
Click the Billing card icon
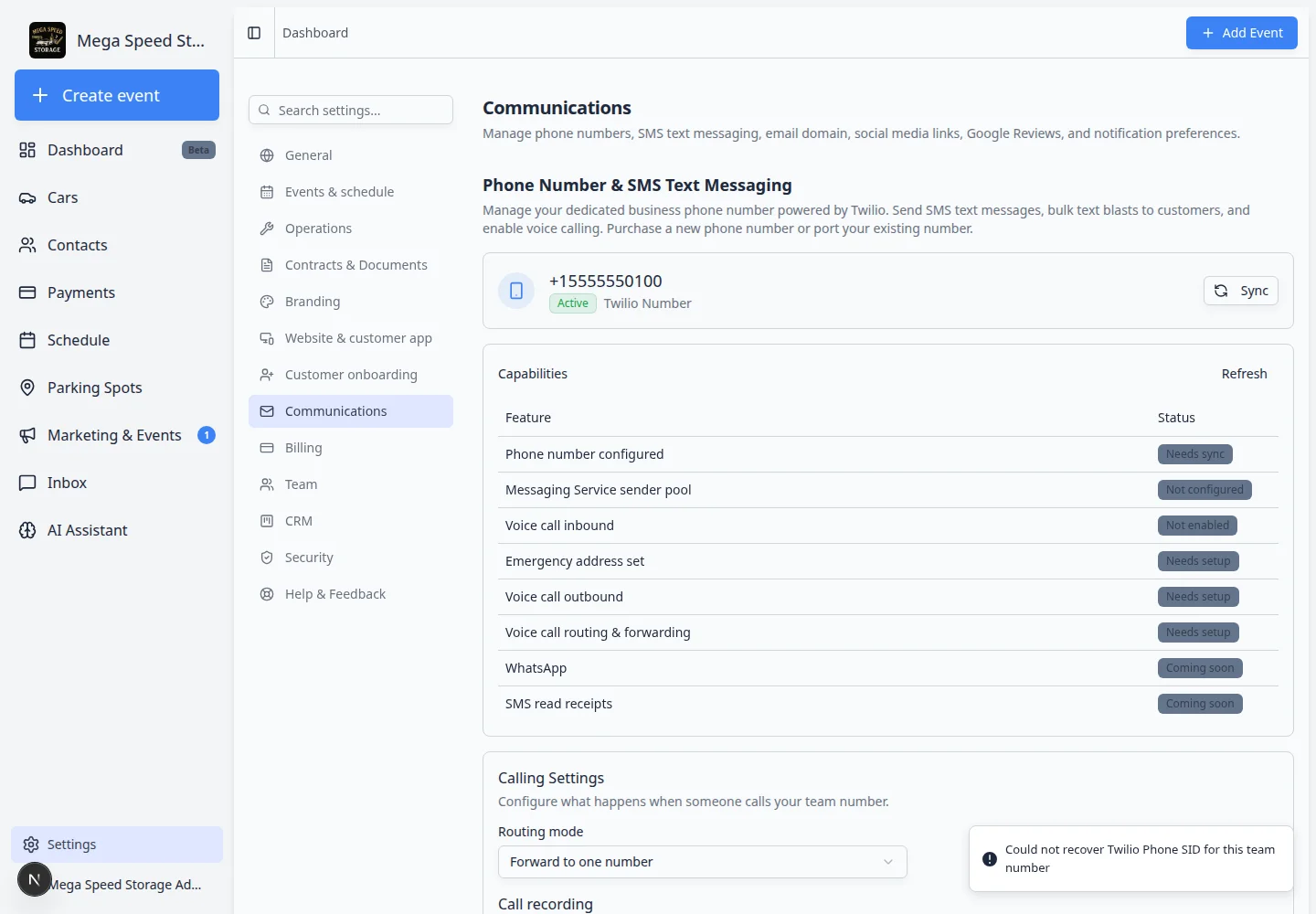pos(267,448)
